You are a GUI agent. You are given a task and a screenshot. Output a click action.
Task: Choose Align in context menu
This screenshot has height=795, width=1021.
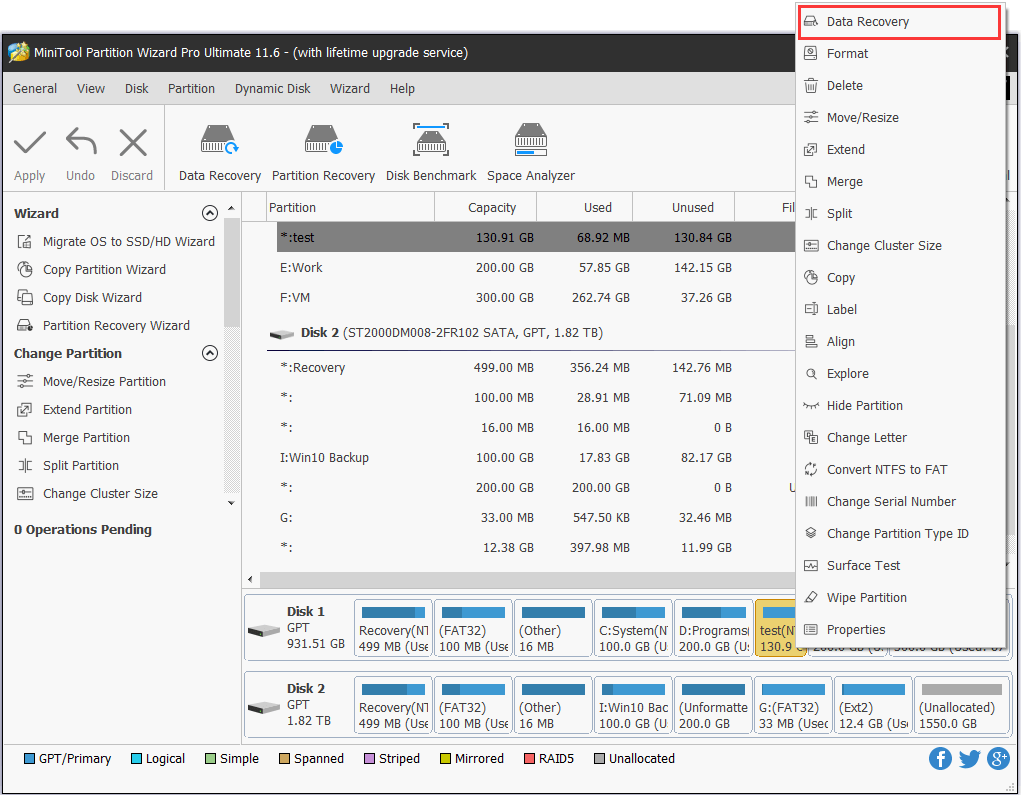(x=899, y=341)
